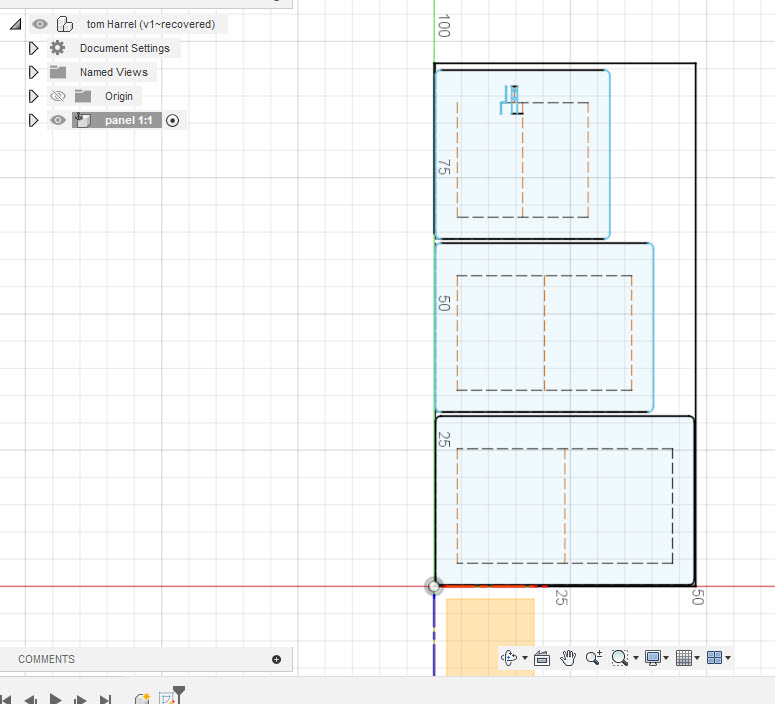Screen dimensions: 775x704
Task: Show the Origin folder with eye icon
Action: pos(58,96)
